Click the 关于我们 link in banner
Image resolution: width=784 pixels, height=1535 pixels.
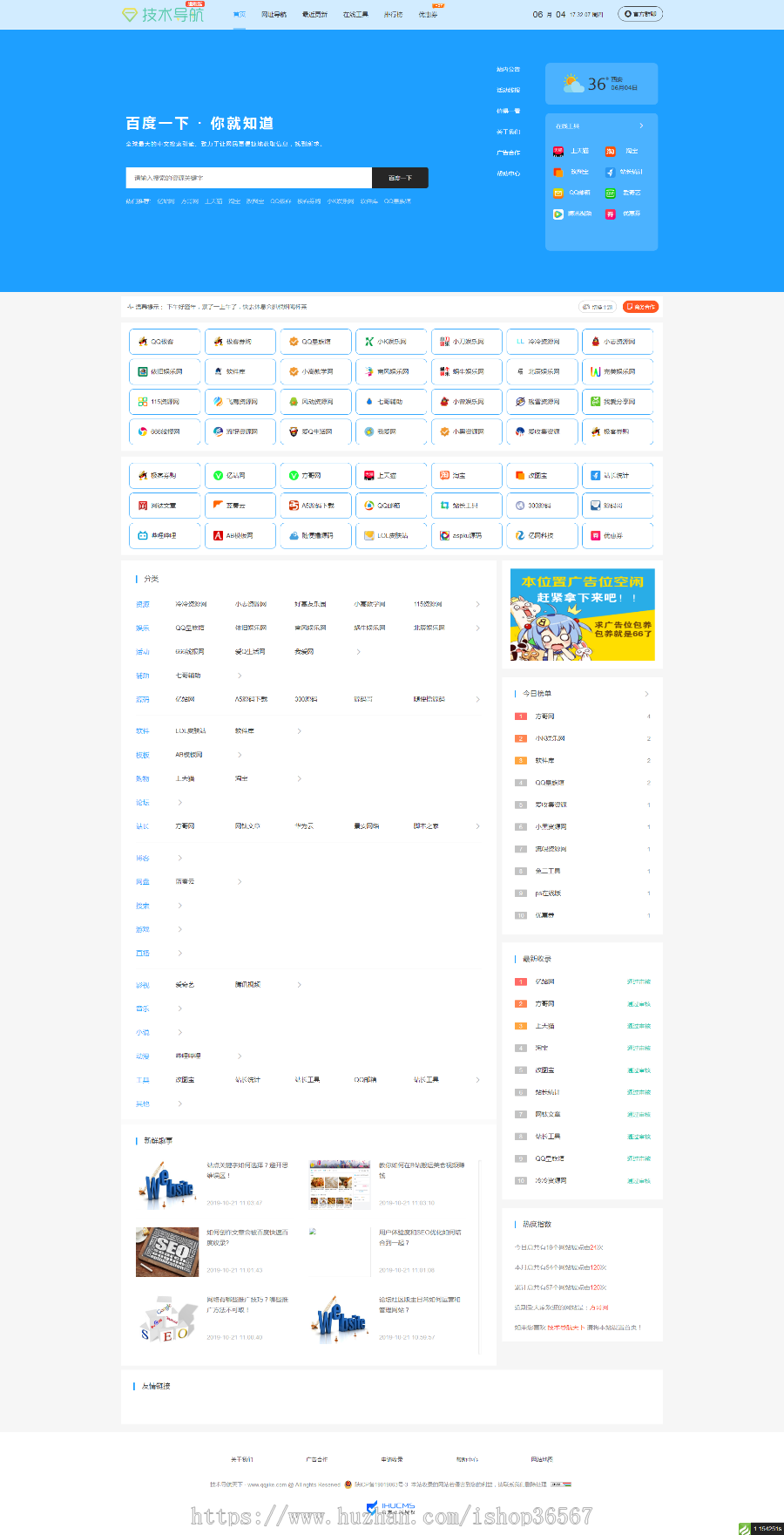pyautogui.click(x=508, y=132)
